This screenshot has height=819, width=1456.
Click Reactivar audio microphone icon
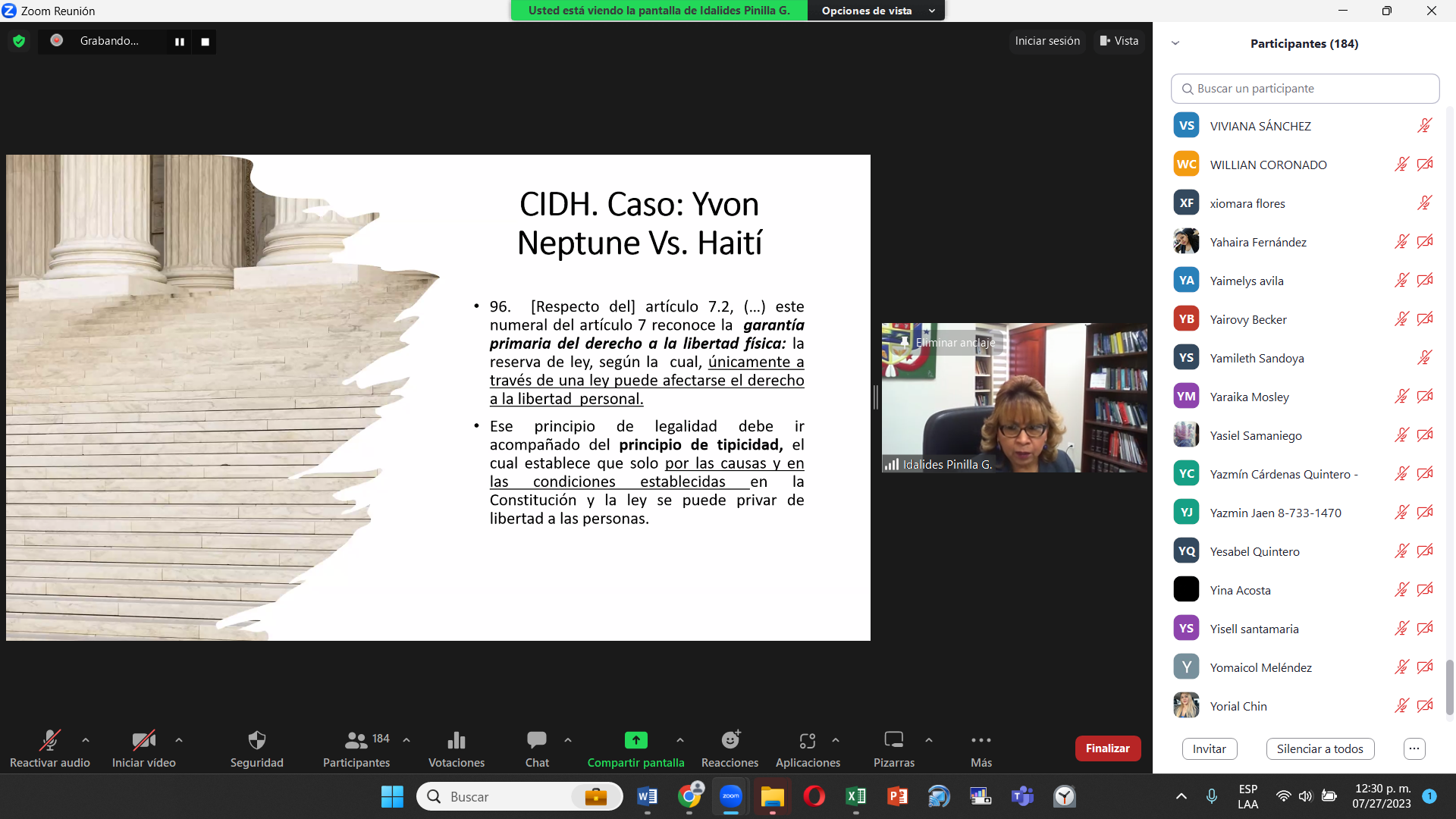click(50, 739)
